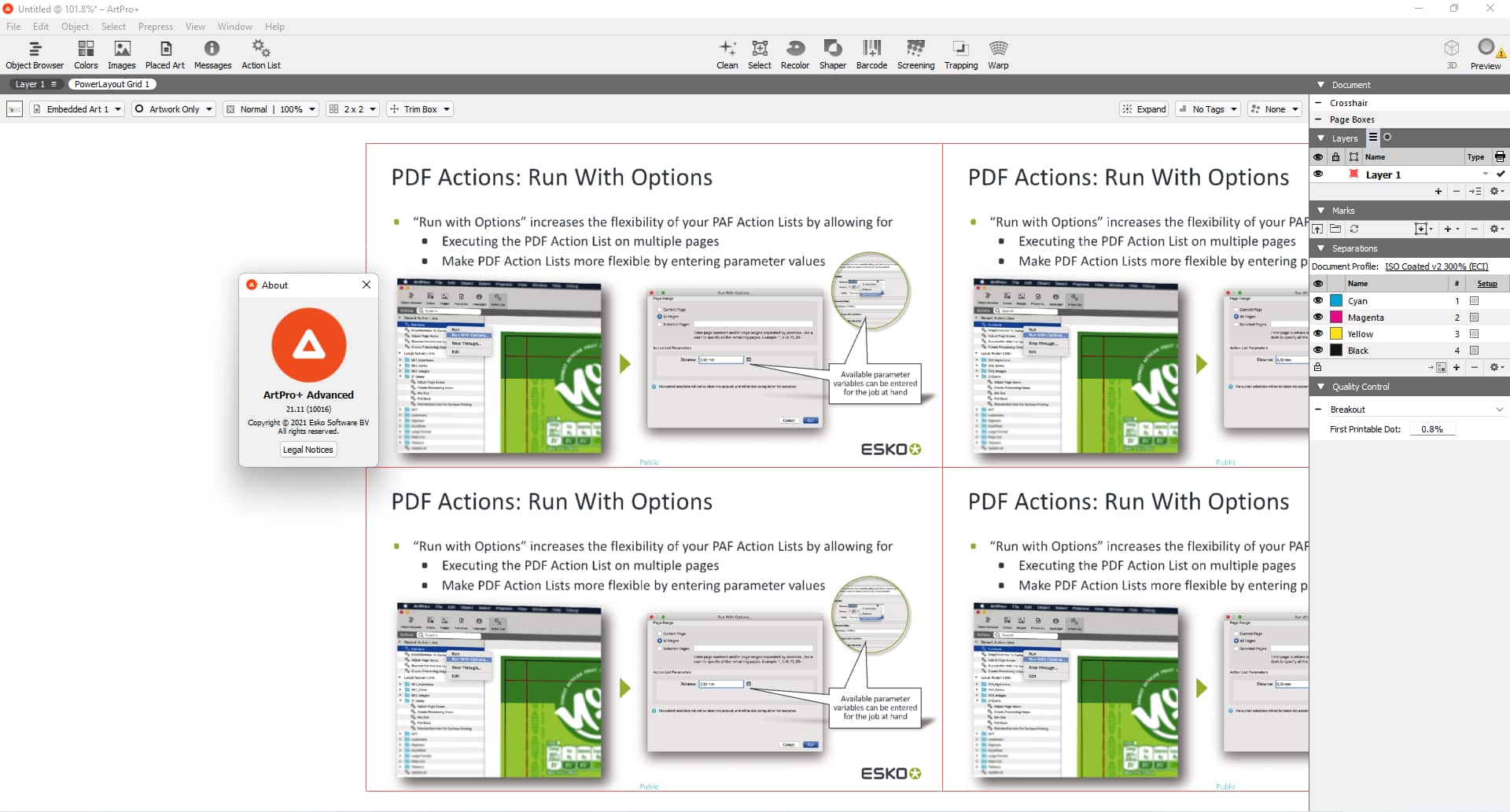The height and width of the screenshot is (812, 1510).
Task: Click the Cyan color swatch
Action: point(1336,300)
